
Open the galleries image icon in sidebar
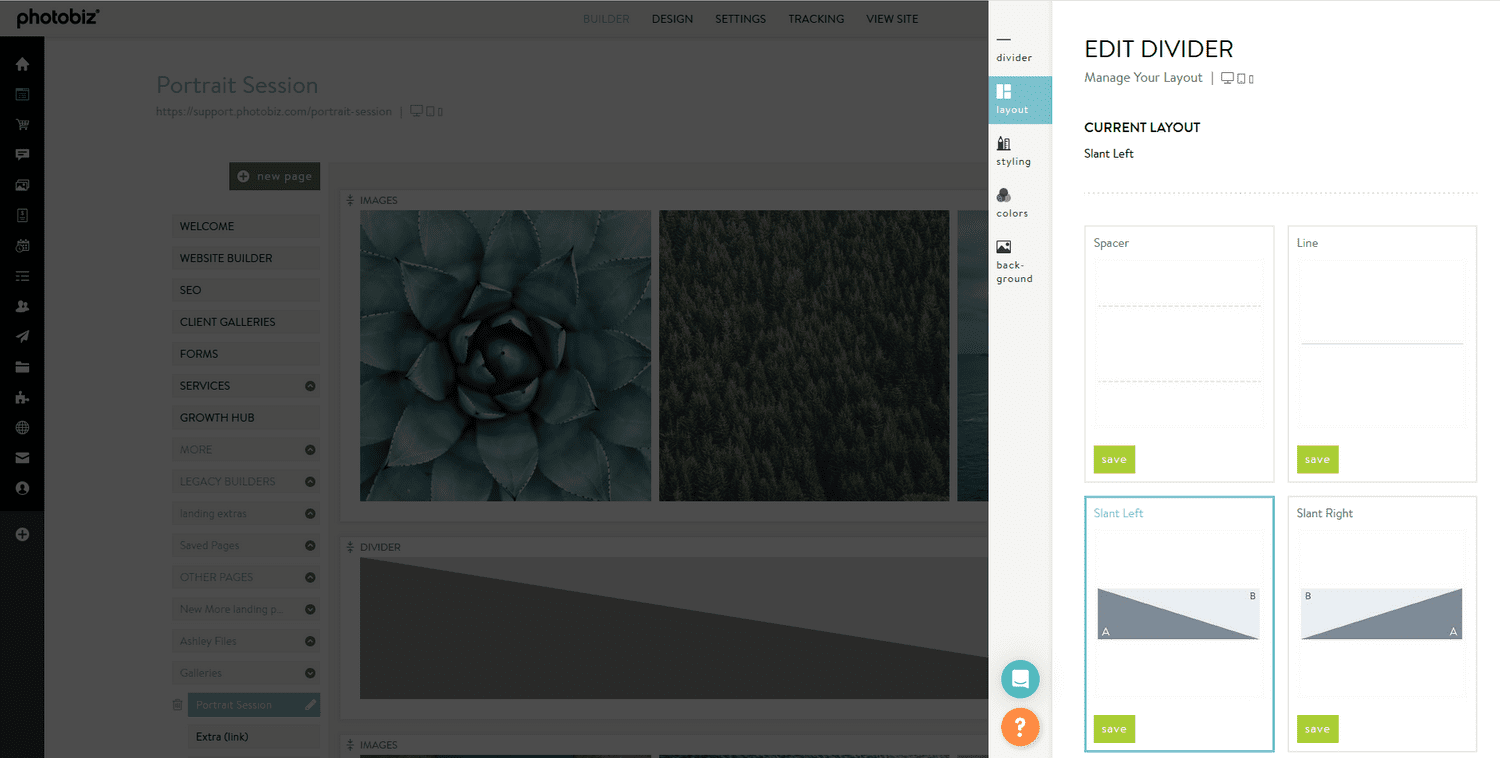pyautogui.click(x=22, y=184)
